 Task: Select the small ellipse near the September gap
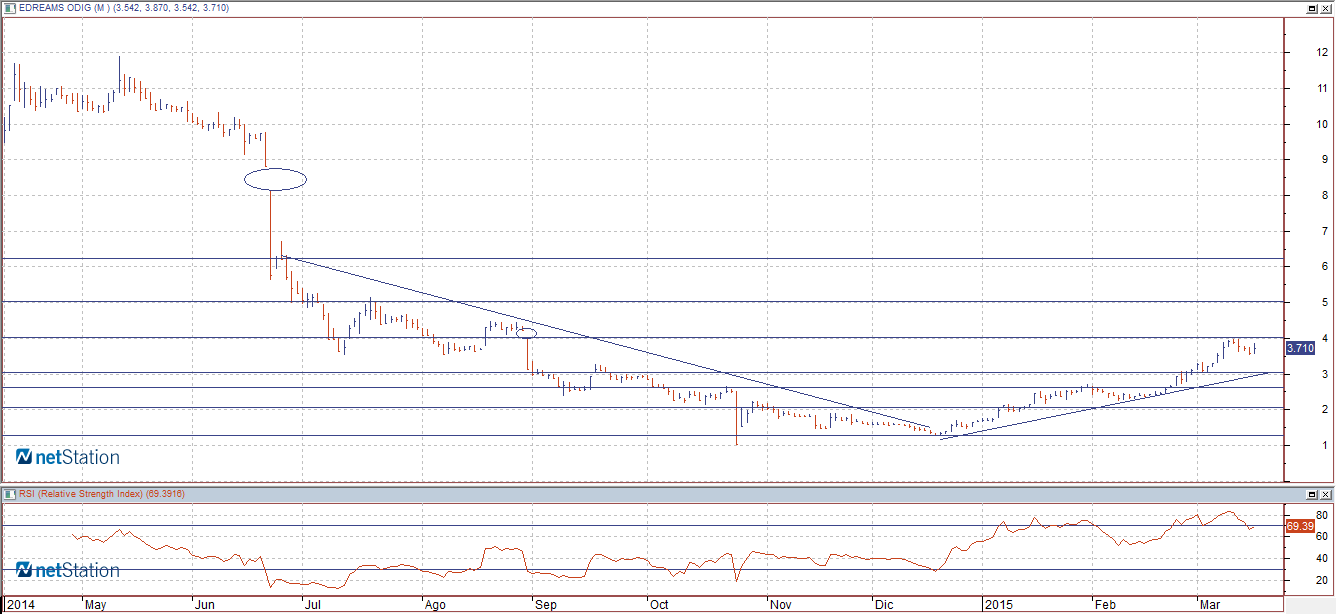[526, 333]
